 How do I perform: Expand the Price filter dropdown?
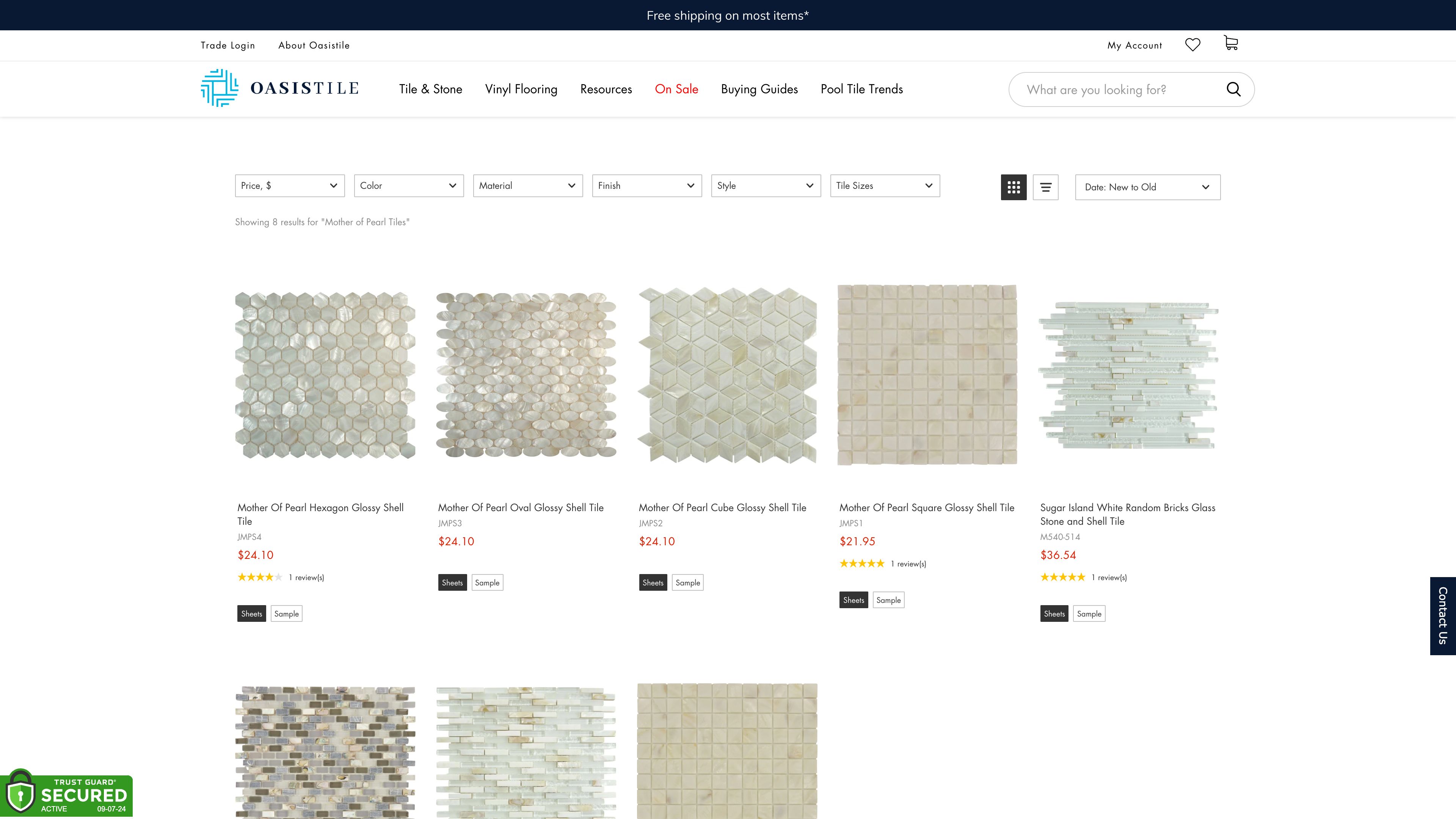point(289,186)
